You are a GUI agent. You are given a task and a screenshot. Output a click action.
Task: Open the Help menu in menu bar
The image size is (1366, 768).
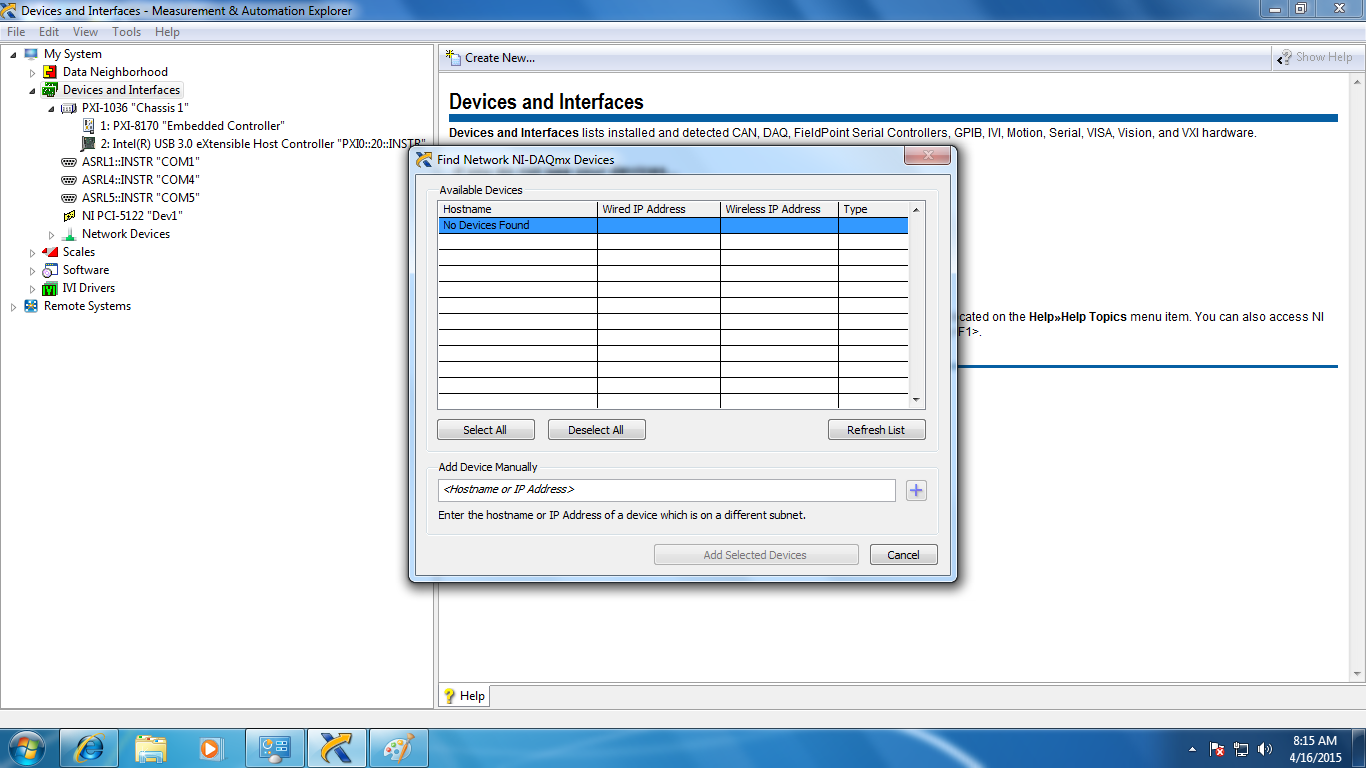pyautogui.click(x=167, y=32)
